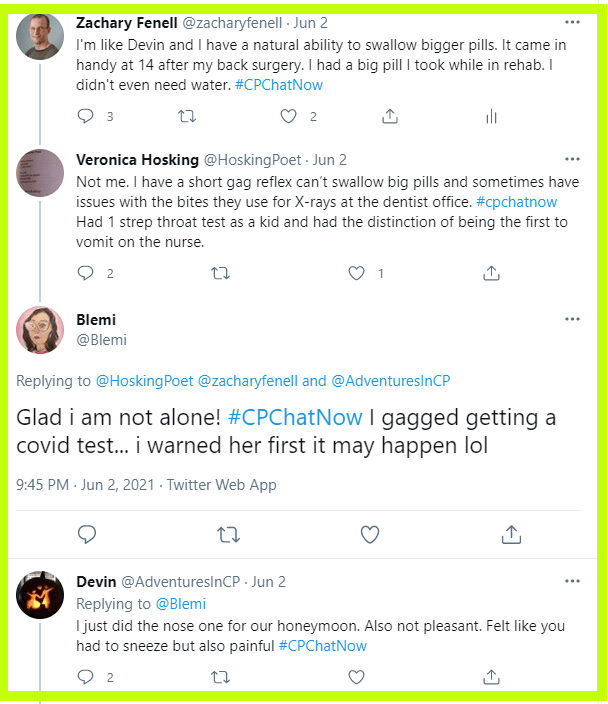Retweet Zachary Fenell's pill tweet
Viewport: 608px width, 704px height.
187,117
